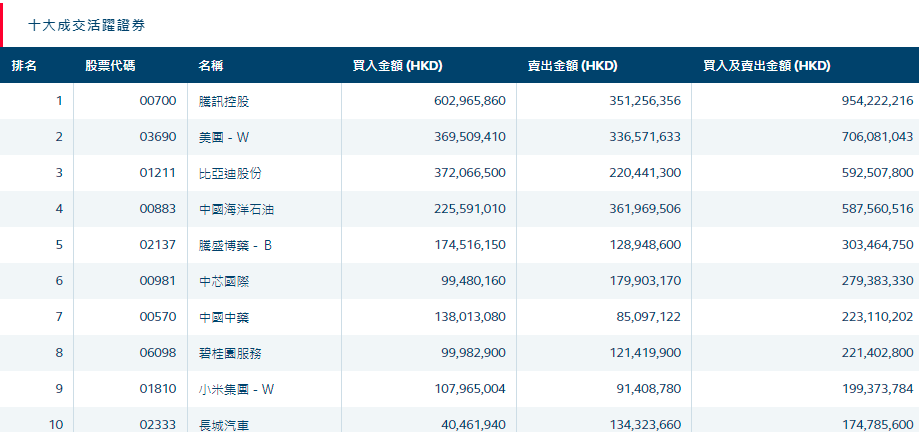Click buy amount 138,013,080
The image size is (919, 432).
pos(469,317)
